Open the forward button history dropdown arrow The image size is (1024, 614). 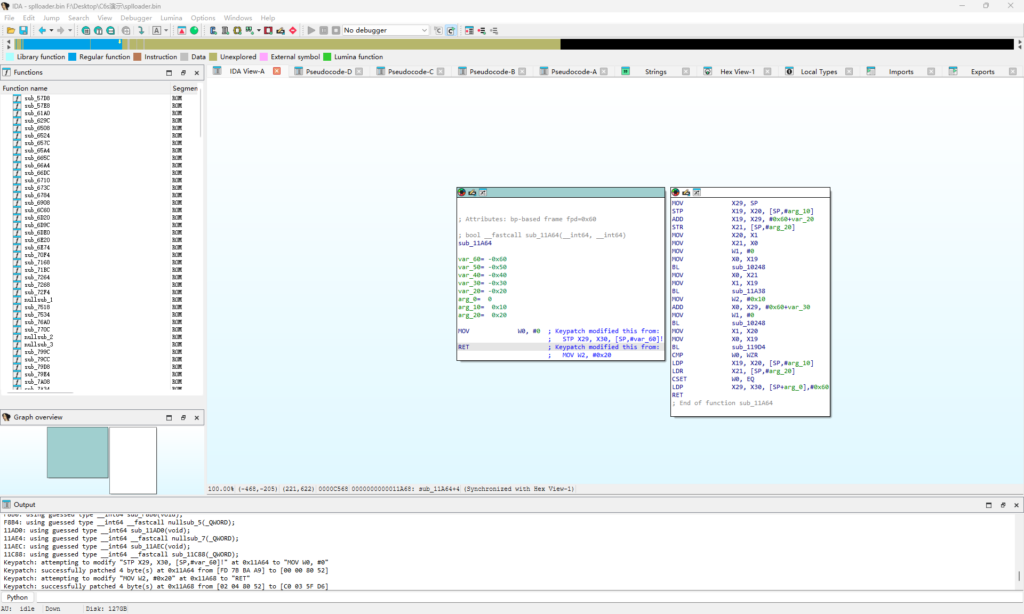coord(70,30)
